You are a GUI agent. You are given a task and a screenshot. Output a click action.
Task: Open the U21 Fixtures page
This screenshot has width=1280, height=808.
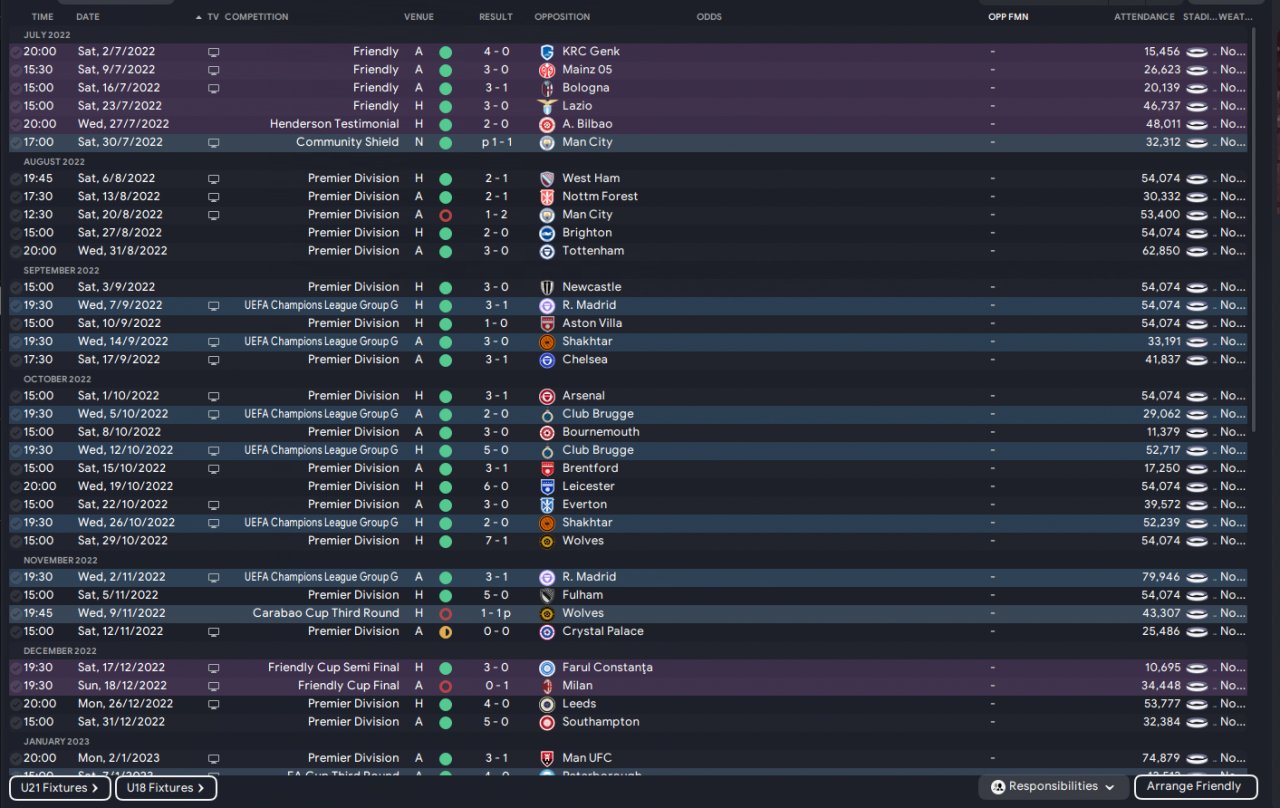pyautogui.click(x=60, y=788)
